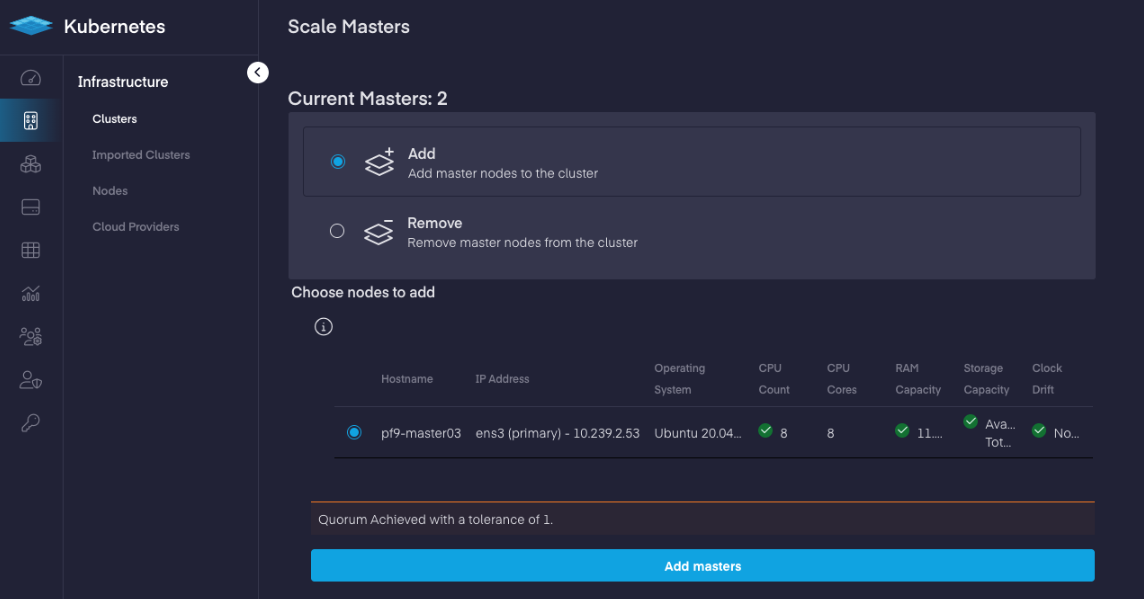
Task: Select the pf9-master03 node radio button
Action: tap(354, 433)
